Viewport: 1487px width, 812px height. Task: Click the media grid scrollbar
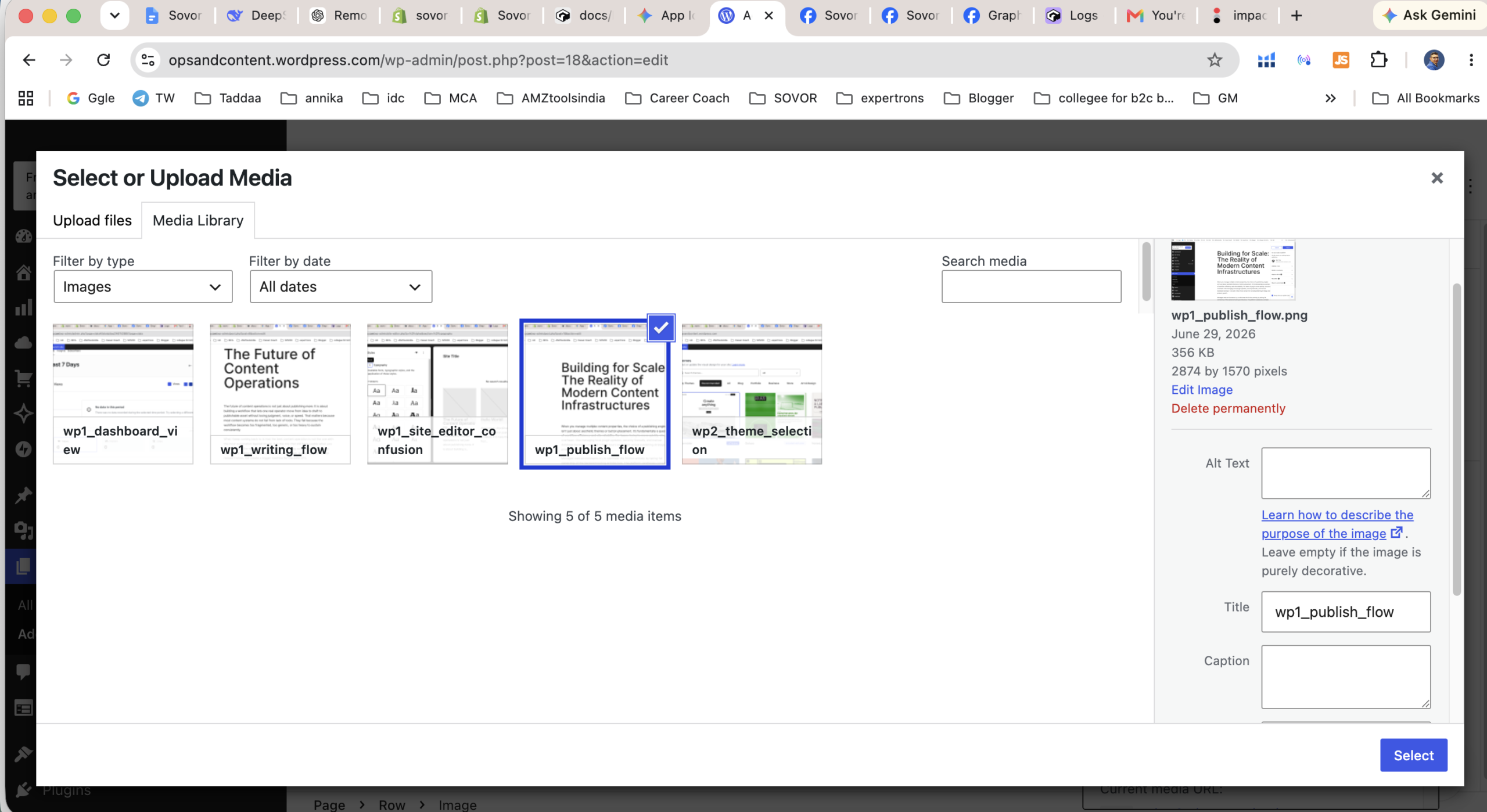pyautogui.click(x=1146, y=271)
